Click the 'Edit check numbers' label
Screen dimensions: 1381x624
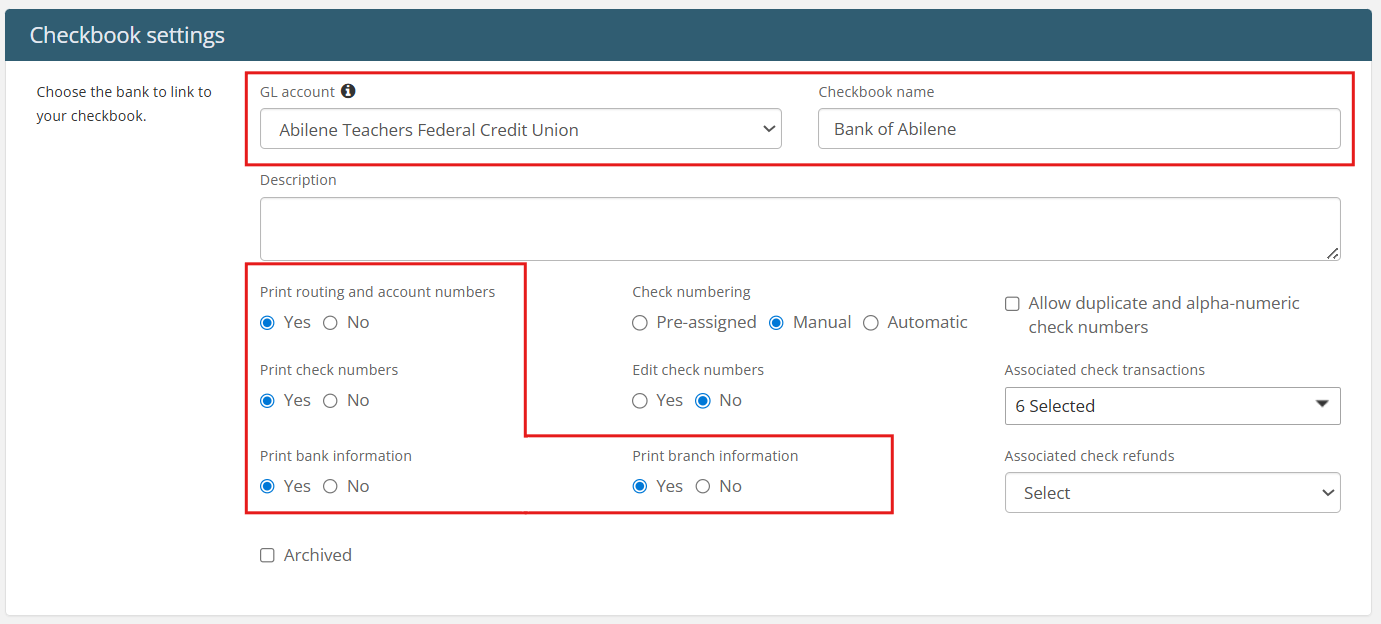point(698,370)
